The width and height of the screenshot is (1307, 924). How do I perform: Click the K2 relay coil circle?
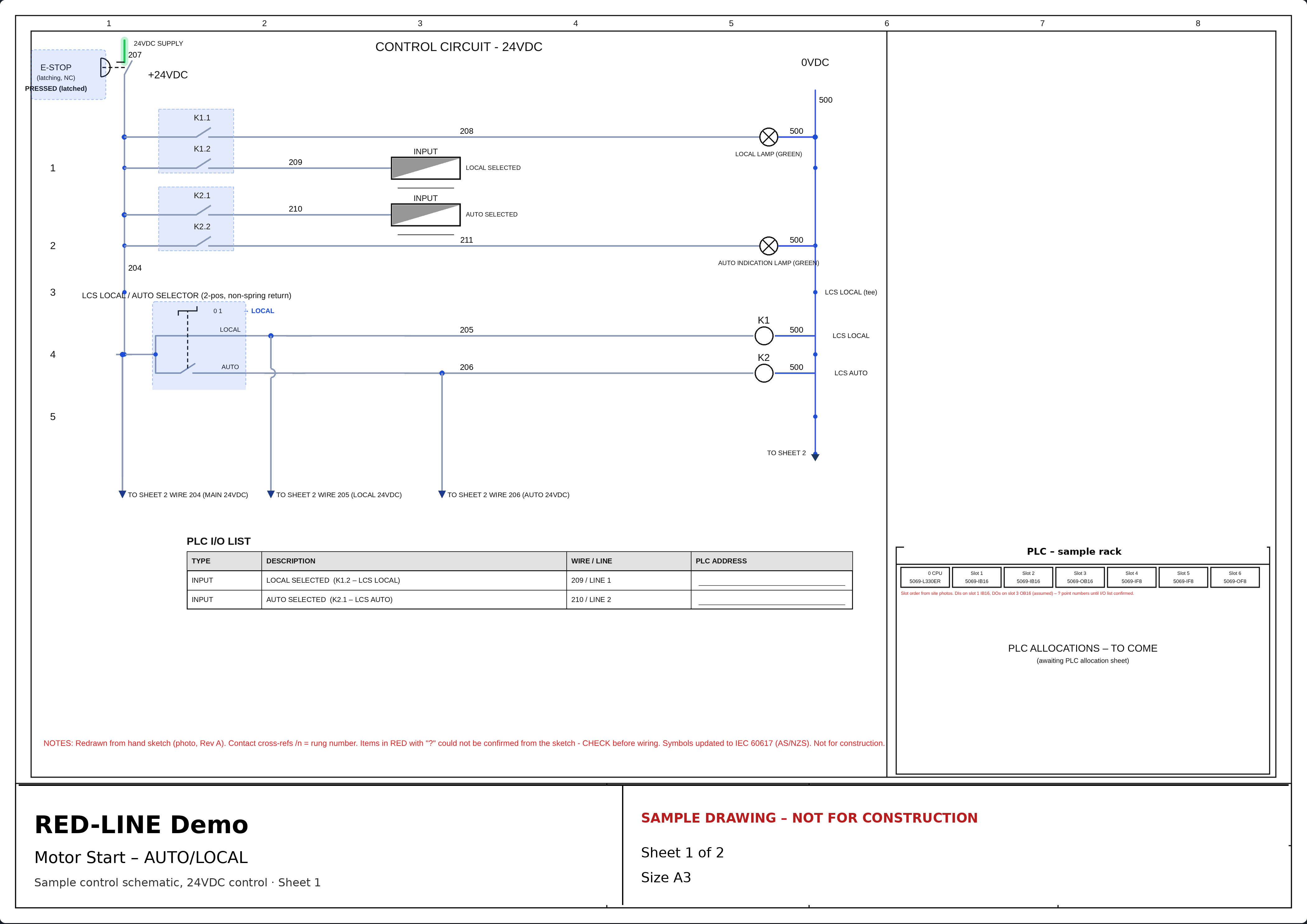click(764, 373)
